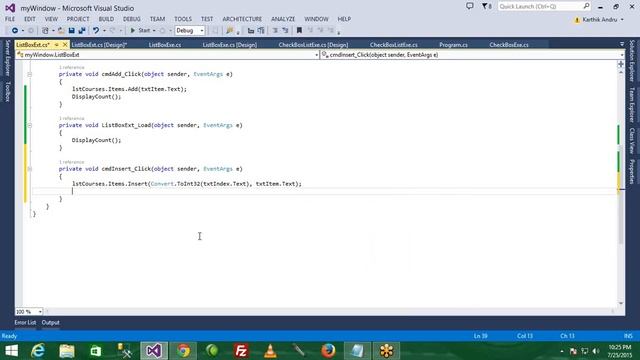The image size is (640, 360).
Task: Open VLC media player from the taskbar
Action: pos(270,351)
